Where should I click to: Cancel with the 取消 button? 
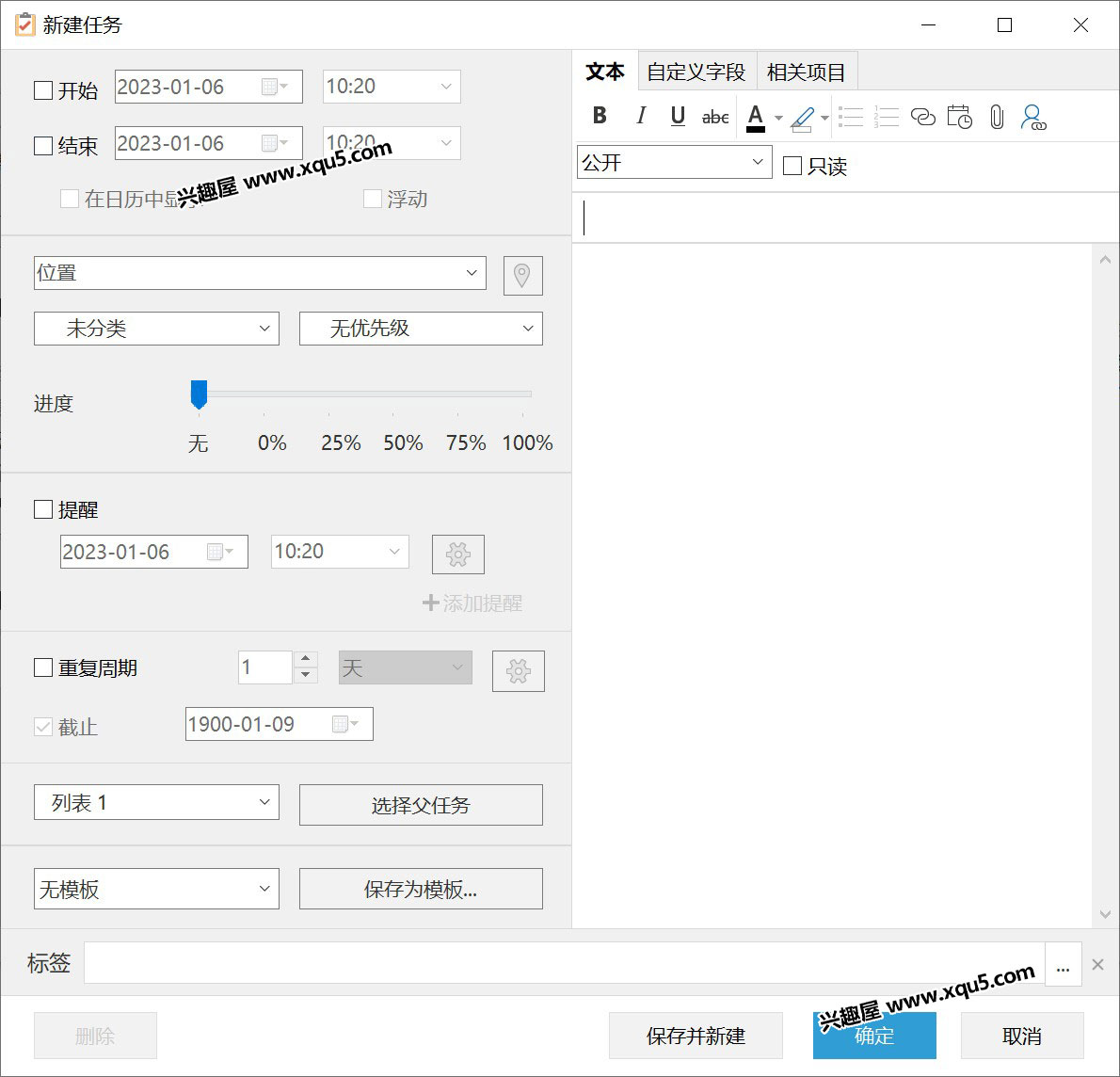pyautogui.click(x=1022, y=1036)
